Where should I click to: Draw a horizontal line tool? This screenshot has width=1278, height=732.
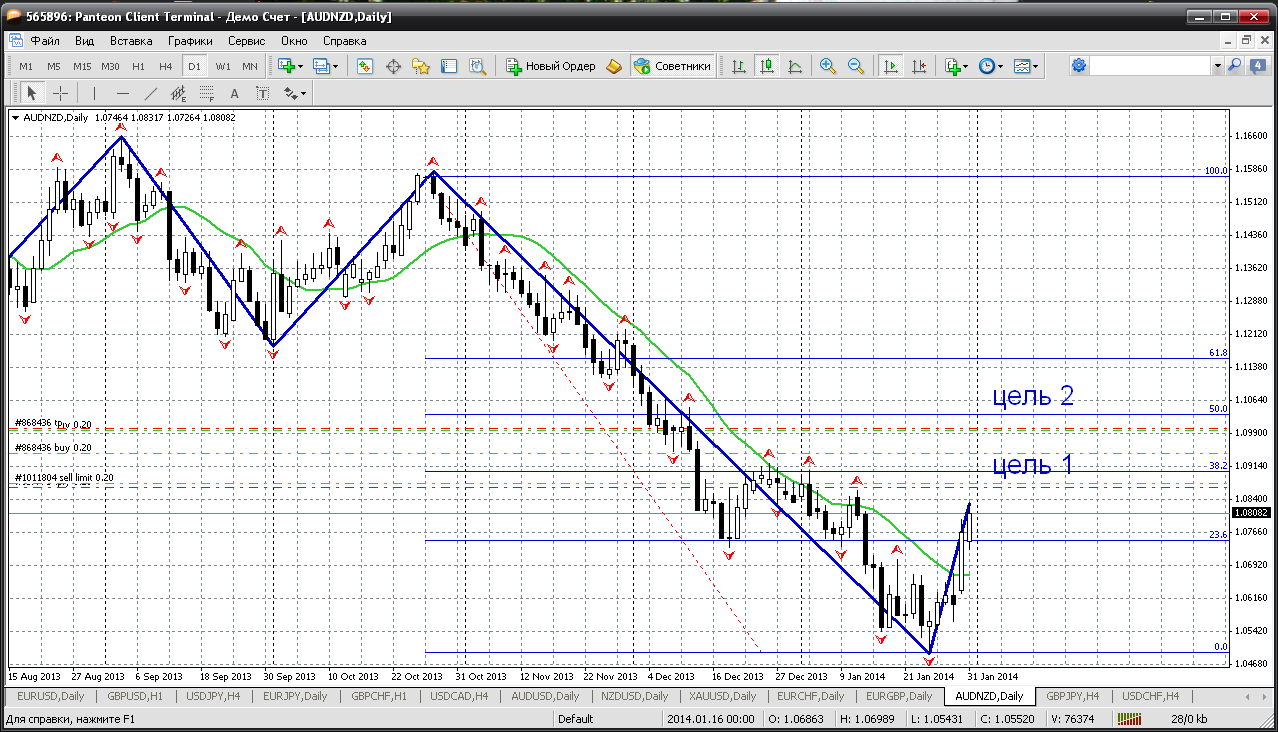tap(123, 93)
